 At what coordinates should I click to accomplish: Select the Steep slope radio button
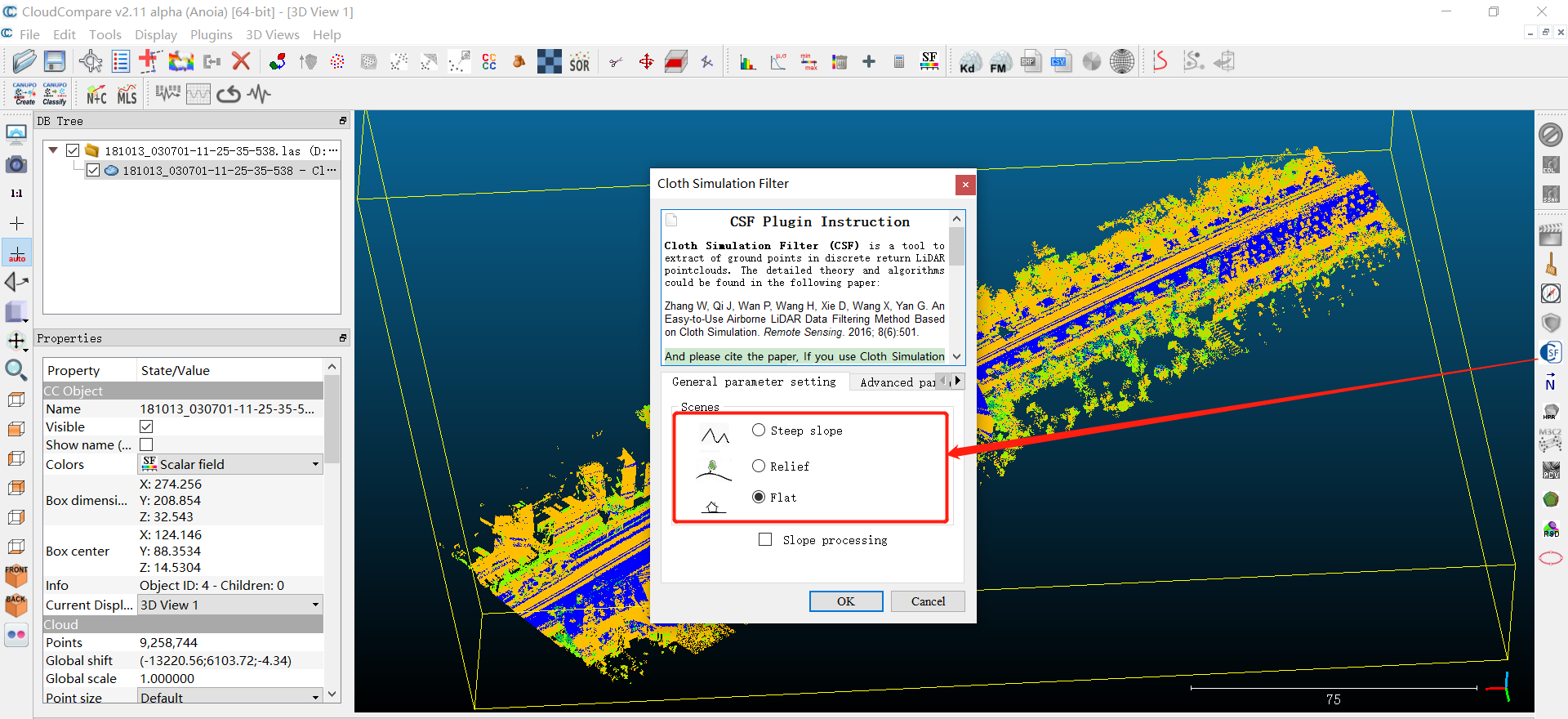click(759, 430)
